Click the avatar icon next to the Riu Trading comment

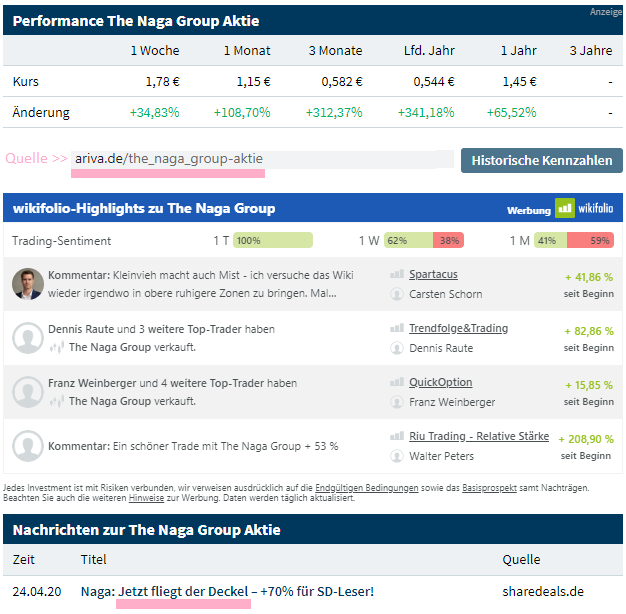click(28, 446)
